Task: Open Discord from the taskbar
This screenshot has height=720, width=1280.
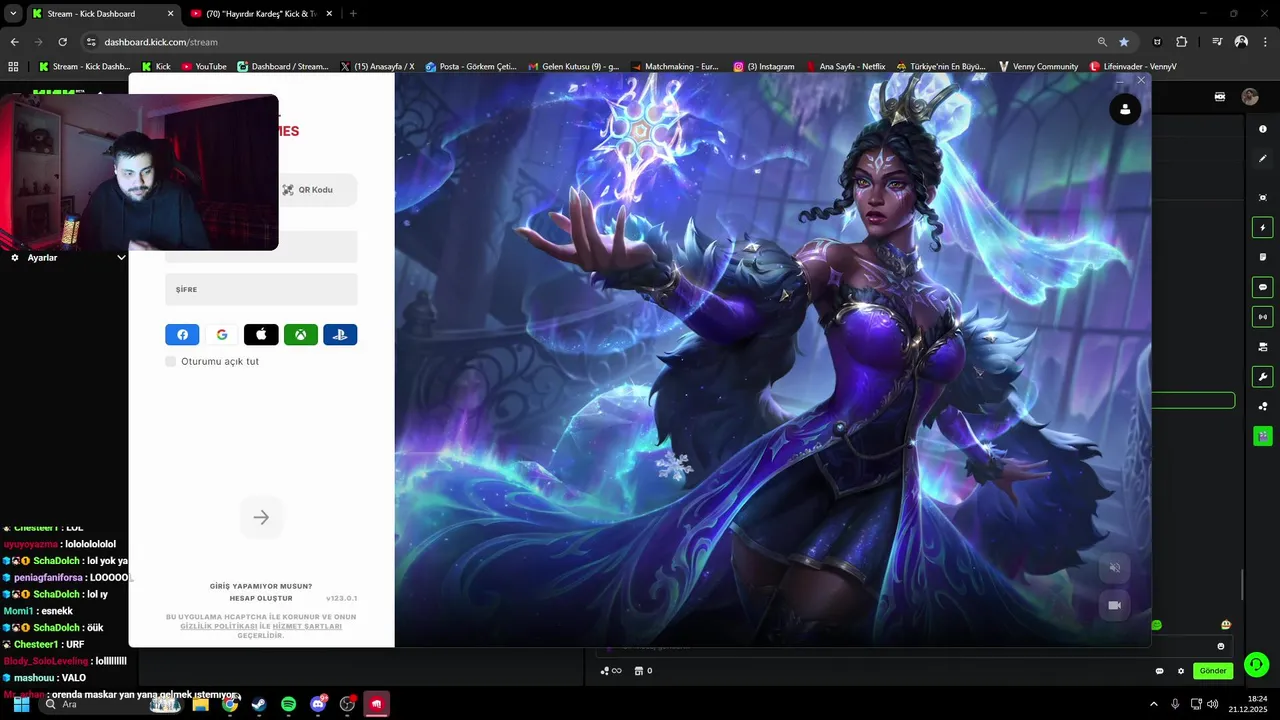Action: [318, 704]
